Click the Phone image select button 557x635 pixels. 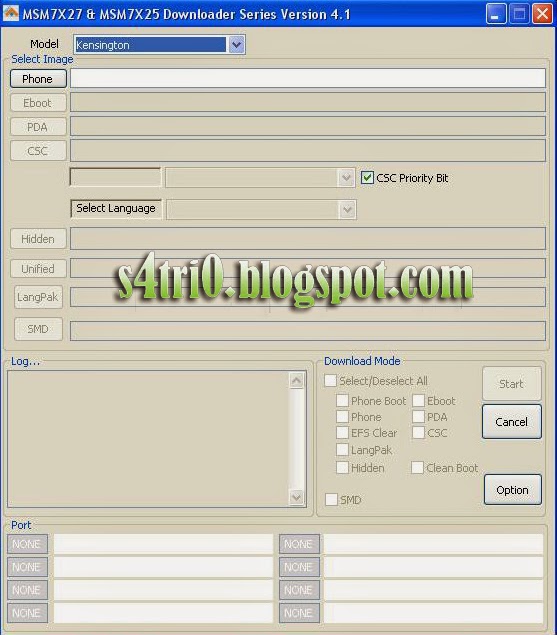pos(38,79)
